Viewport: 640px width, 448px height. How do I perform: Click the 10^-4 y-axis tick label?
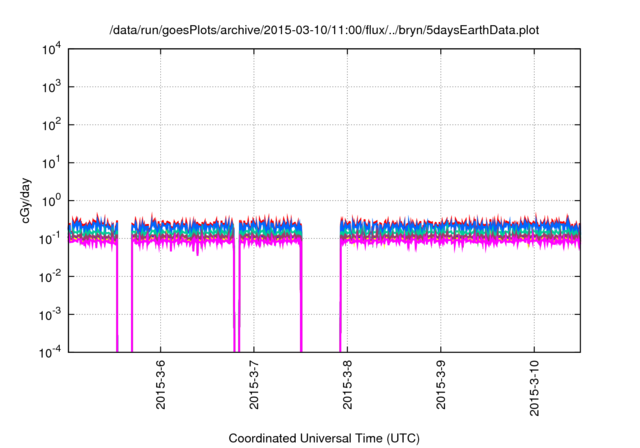click(x=50, y=352)
